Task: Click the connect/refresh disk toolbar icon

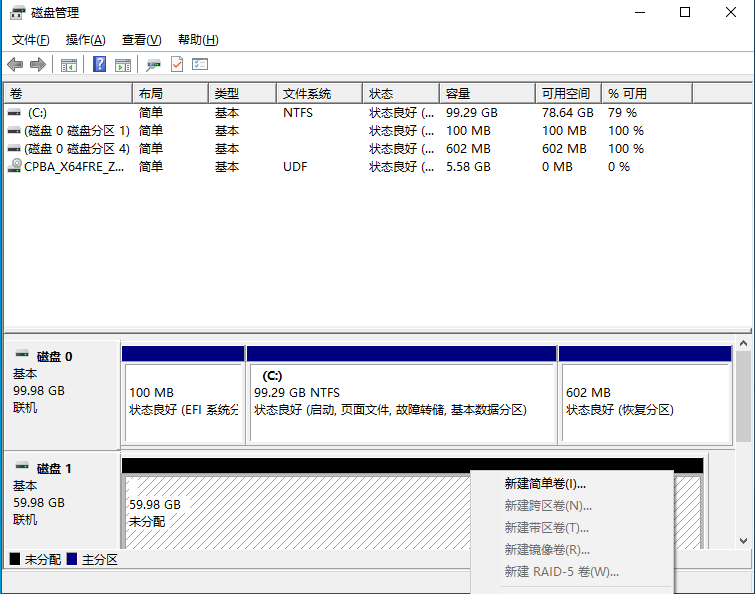Action: (x=154, y=65)
